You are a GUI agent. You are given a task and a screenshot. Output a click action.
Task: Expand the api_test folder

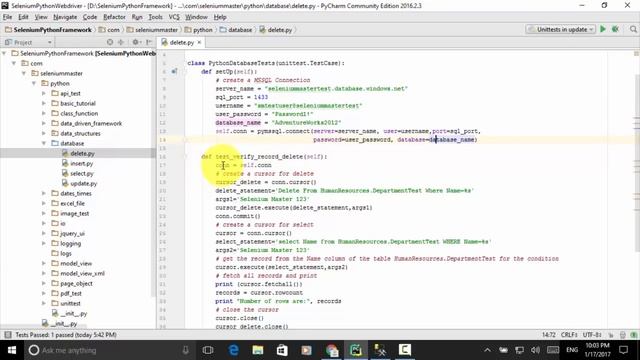[44, 93]
